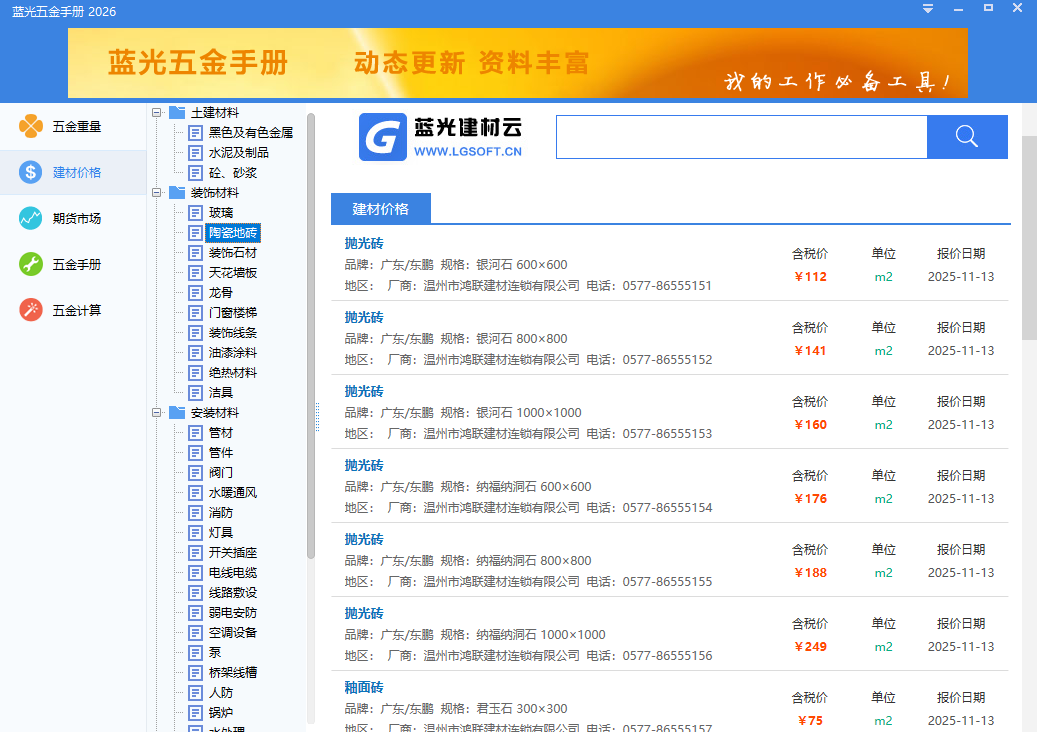1037x732 pixels.
Task: Select 油漆涂料 tree item
Action: (x=232, y=353)
